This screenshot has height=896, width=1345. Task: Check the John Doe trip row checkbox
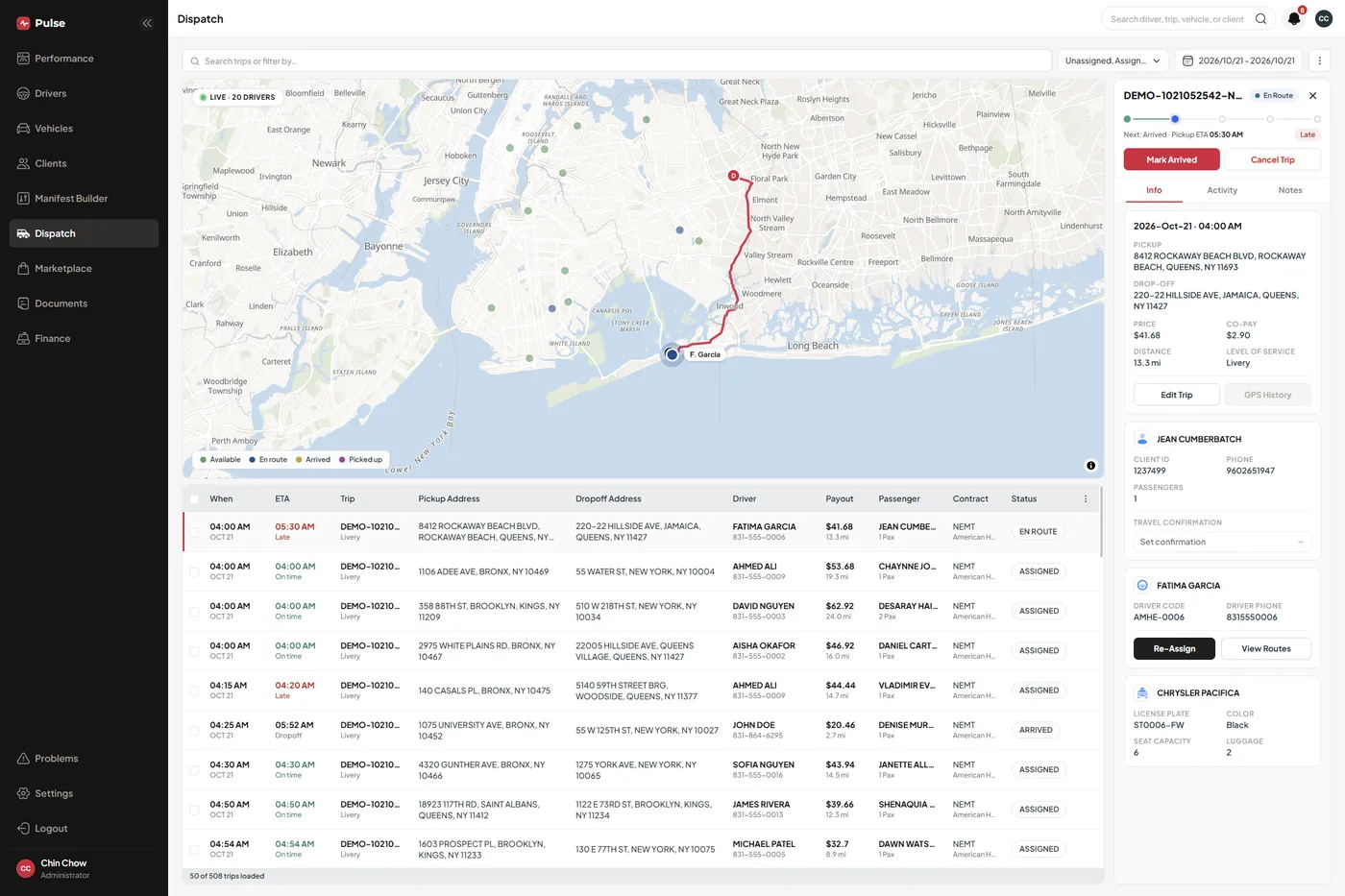(x=194, y=731)
